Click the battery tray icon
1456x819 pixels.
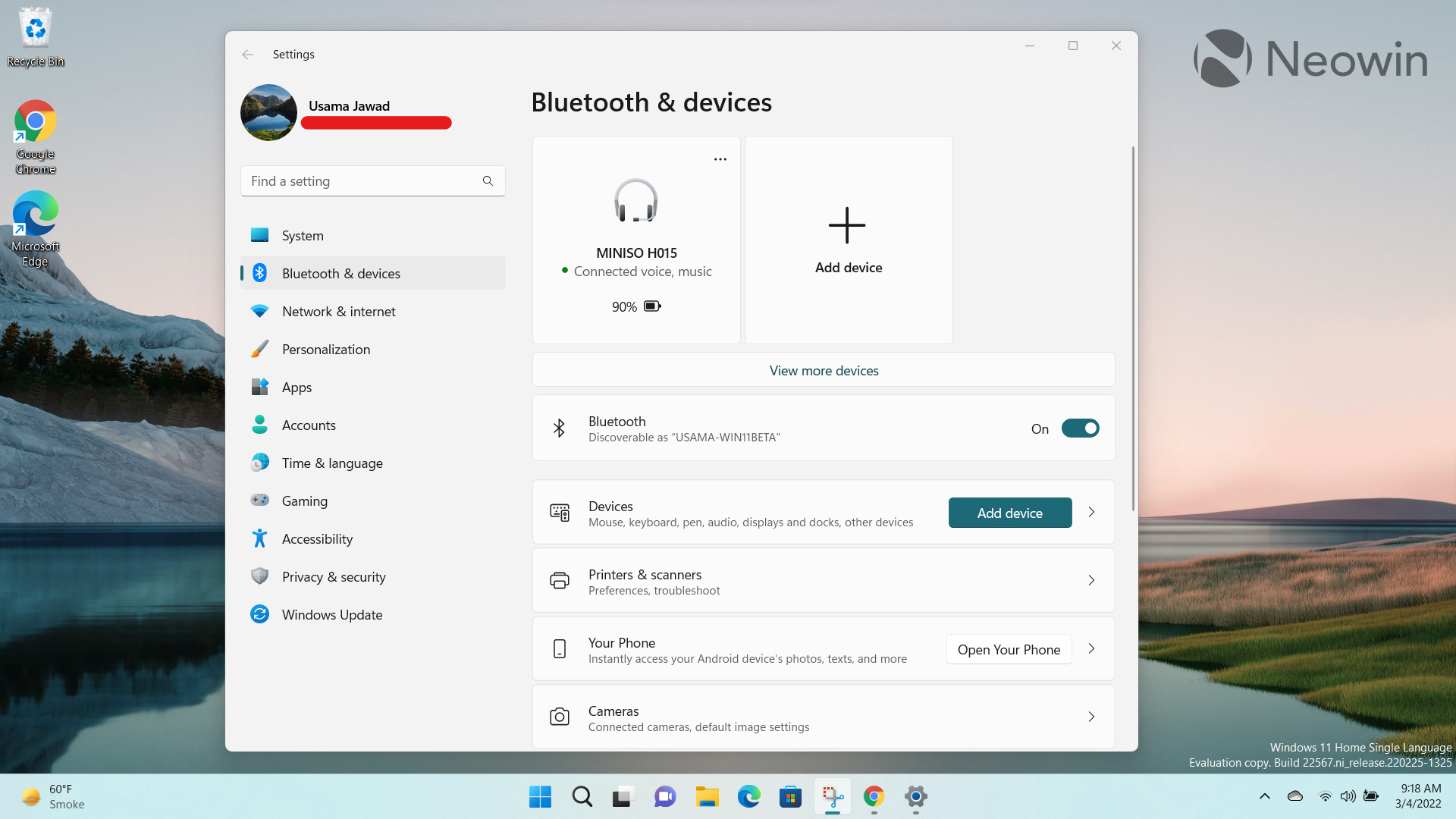(1371, 796)
